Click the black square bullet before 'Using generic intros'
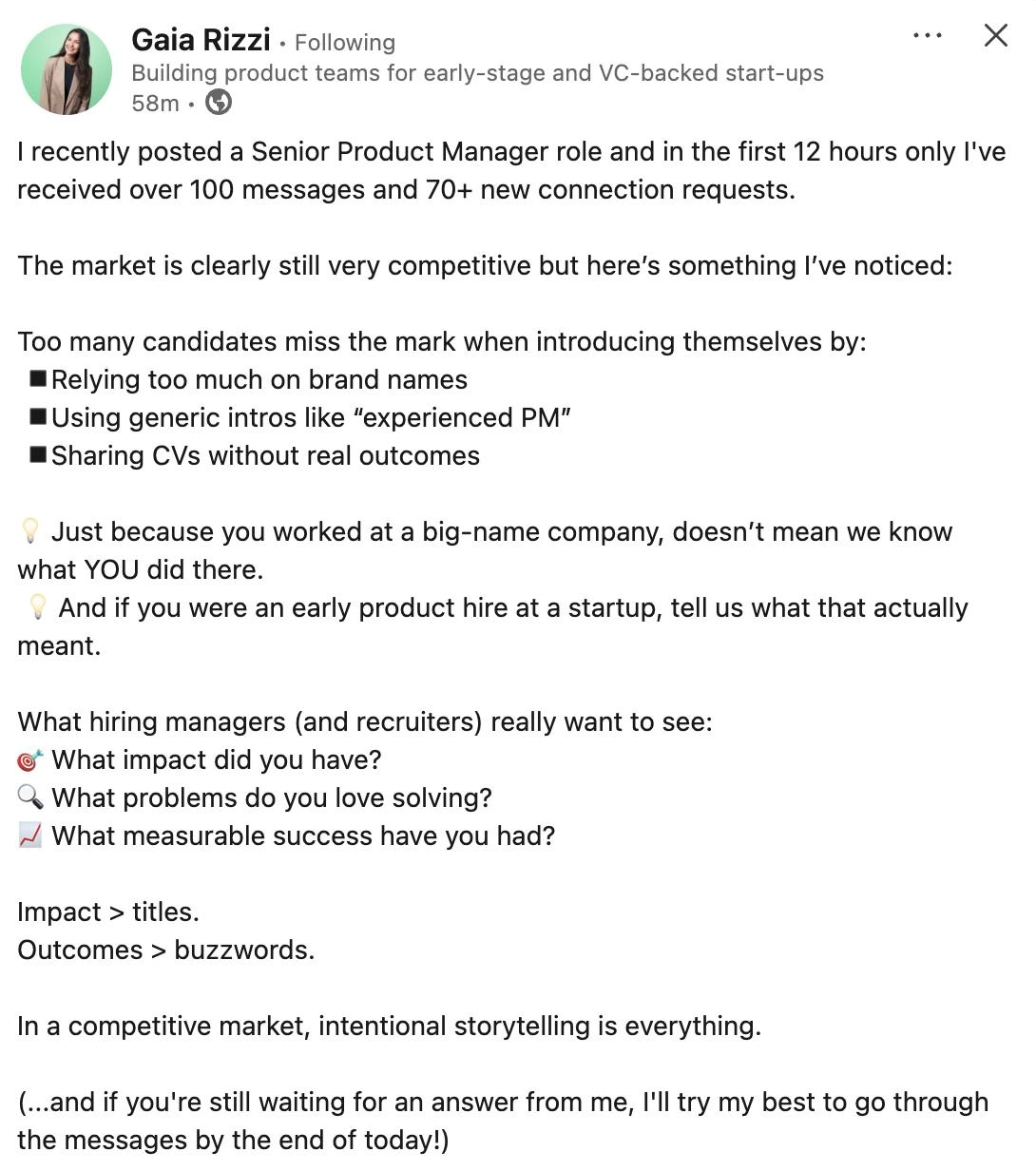The width and height of the screenshot is (1036, 1171). coord(38,416)
